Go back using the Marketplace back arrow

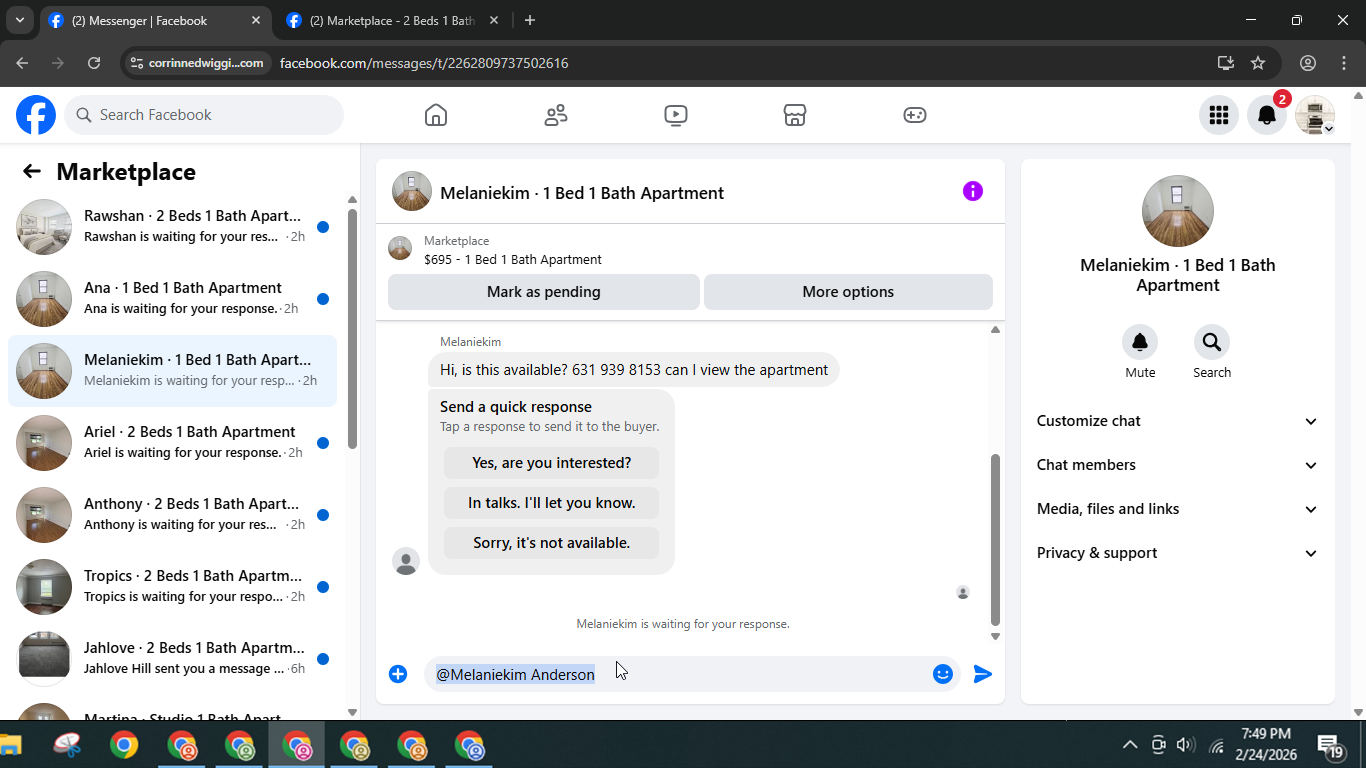tap(32, 171)
